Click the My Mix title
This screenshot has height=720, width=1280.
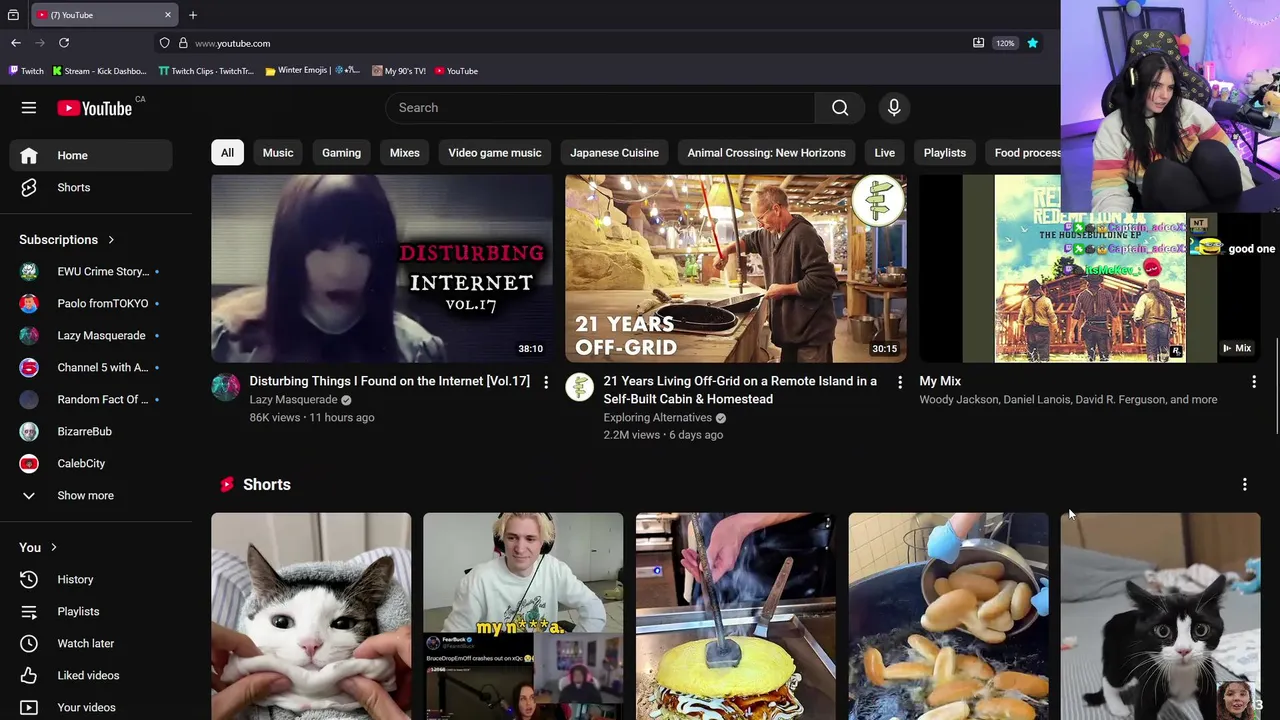point(940,381)
